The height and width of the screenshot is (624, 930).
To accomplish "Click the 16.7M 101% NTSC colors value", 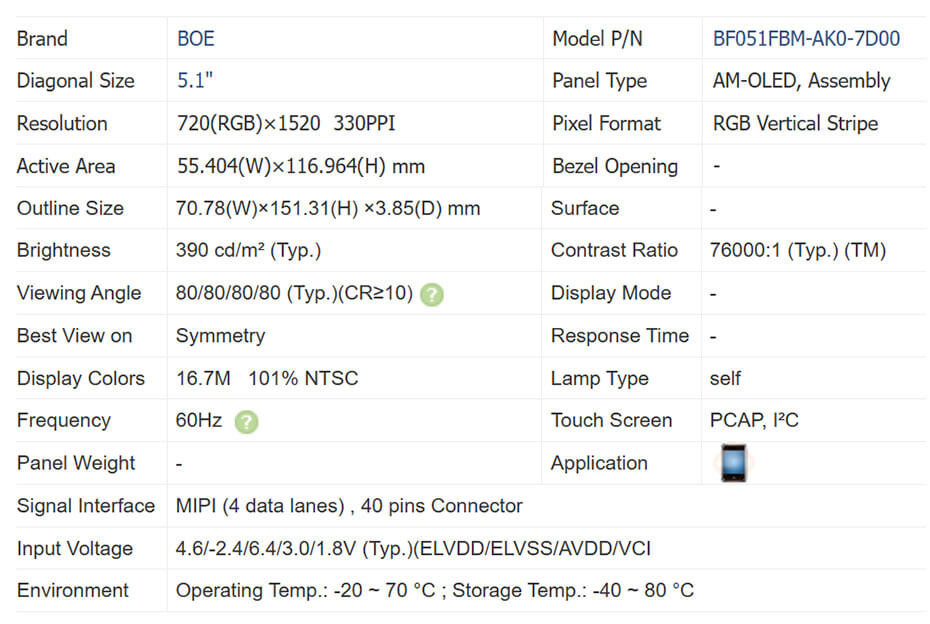I will pos(267,378).
